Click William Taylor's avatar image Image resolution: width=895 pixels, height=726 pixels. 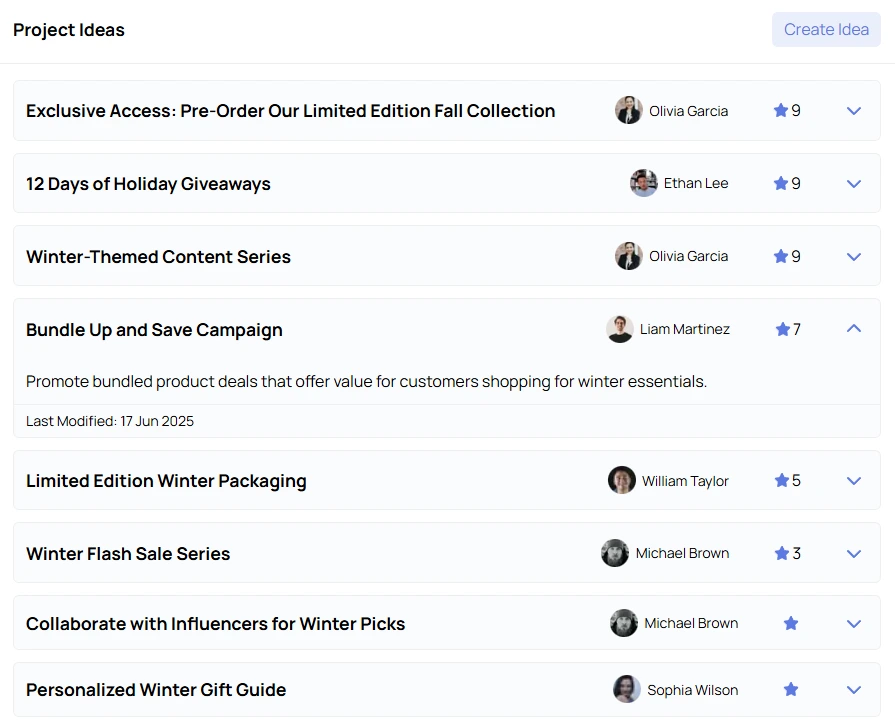pos(622,481)
